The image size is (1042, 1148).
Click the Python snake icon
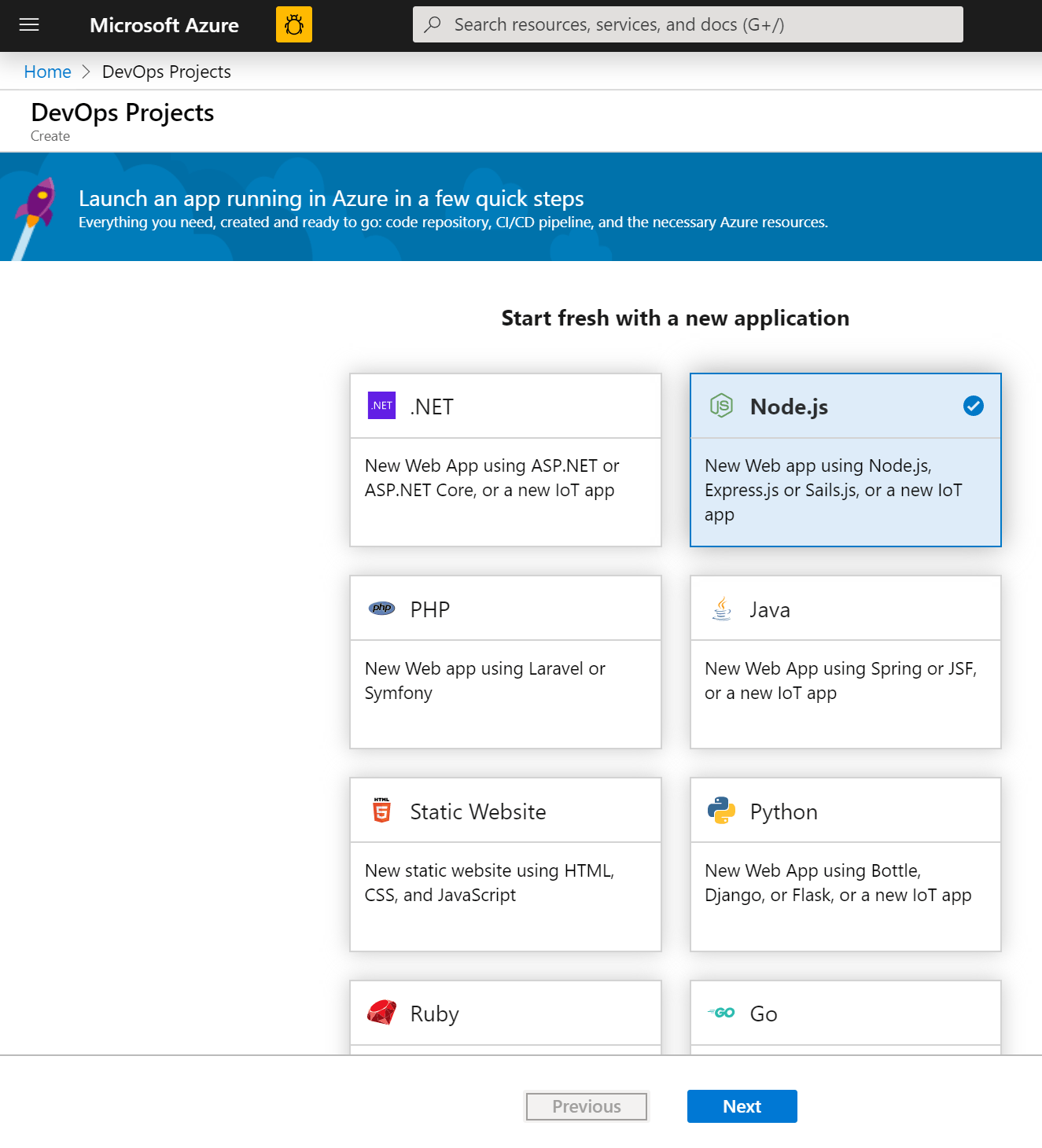click(721, 811)
